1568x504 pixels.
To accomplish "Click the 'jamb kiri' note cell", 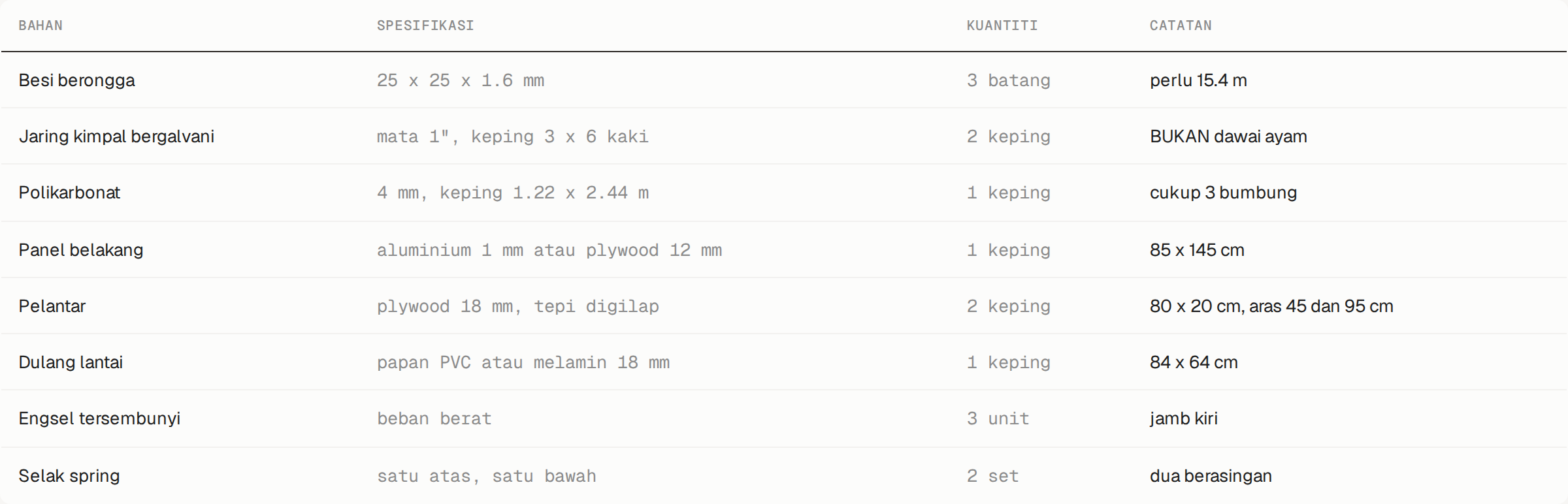I will click(1184, 418).
